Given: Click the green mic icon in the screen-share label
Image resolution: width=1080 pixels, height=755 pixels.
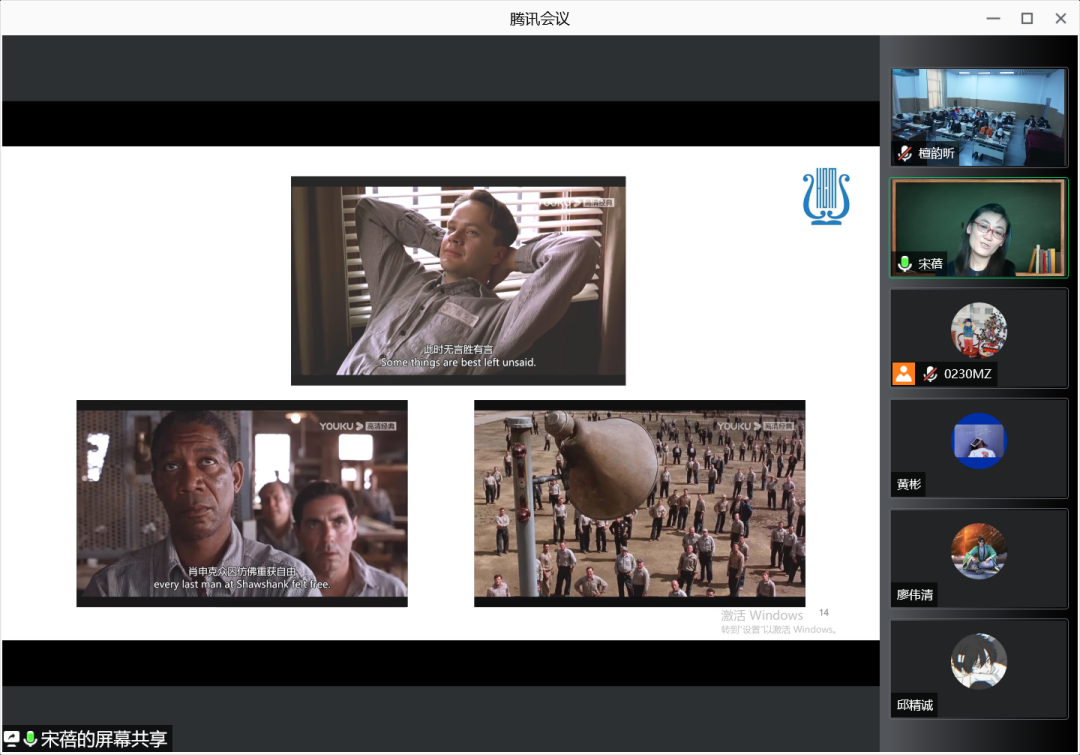Looking at the screenshot, I should point(30,739).
